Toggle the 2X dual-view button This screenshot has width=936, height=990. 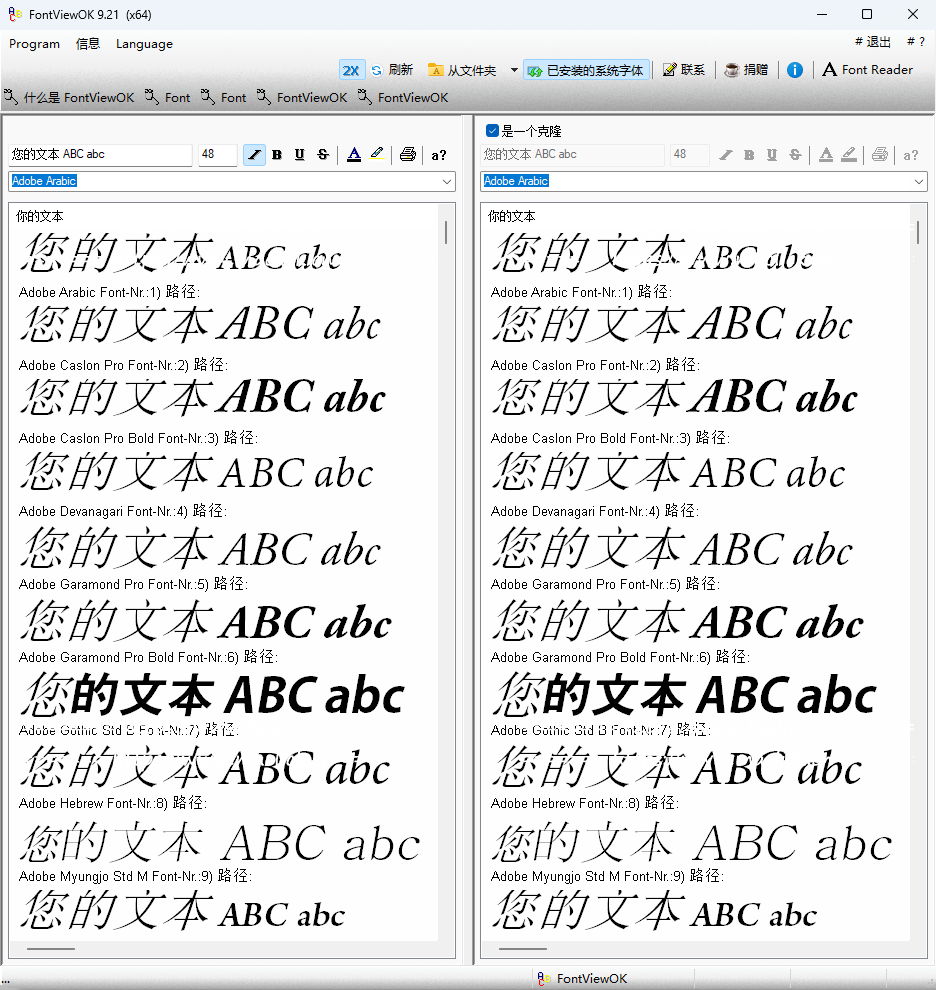350,70
